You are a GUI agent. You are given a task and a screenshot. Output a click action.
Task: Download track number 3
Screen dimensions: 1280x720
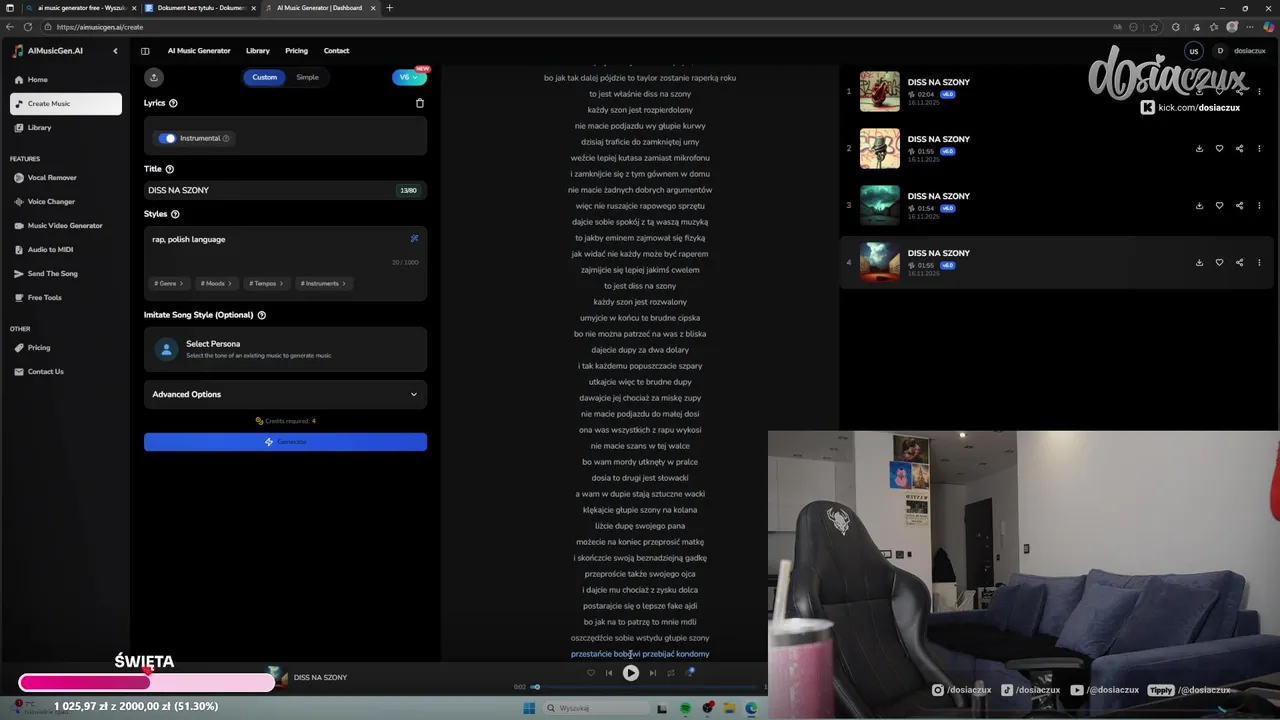pos(1199,205)
